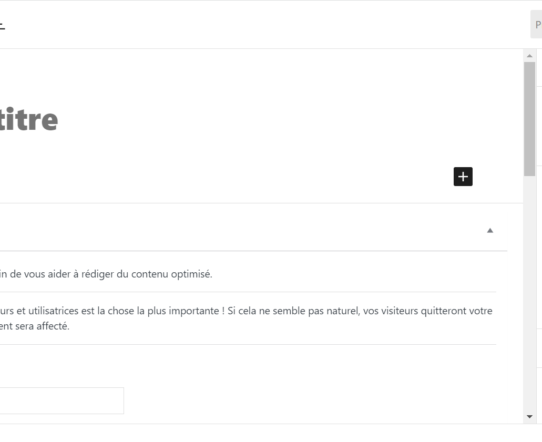Click the text 'ent sera affecté.'
The image size is (542, 442).
pyautogui.click(x=35, y=326)
